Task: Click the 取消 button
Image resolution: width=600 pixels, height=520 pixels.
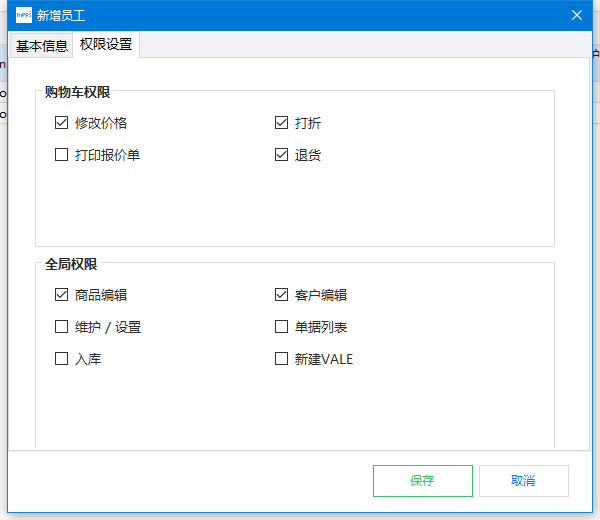Action: pos(523,481)
